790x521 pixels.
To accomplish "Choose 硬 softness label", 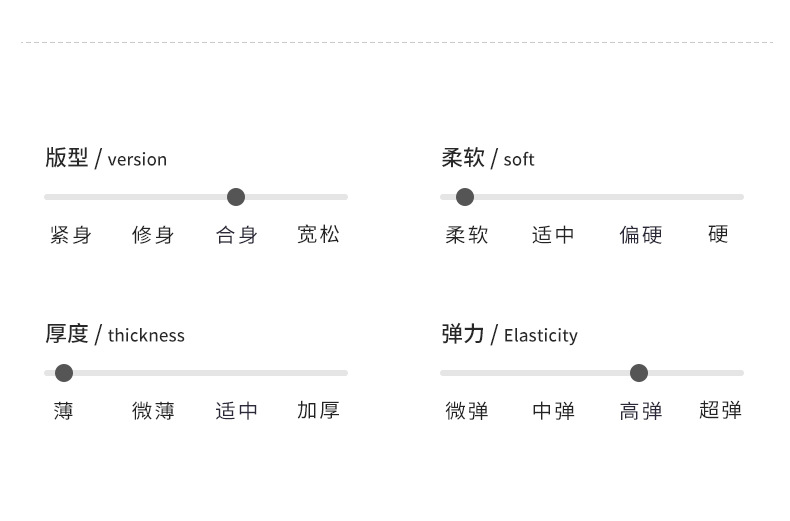I will 719,235.
